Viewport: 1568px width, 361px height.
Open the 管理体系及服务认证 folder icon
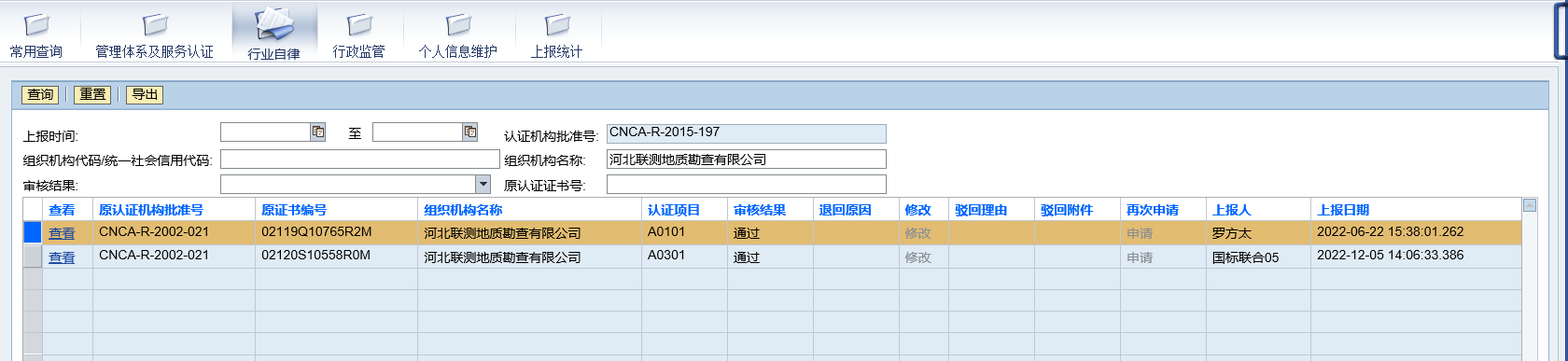[x=155, y=24]
